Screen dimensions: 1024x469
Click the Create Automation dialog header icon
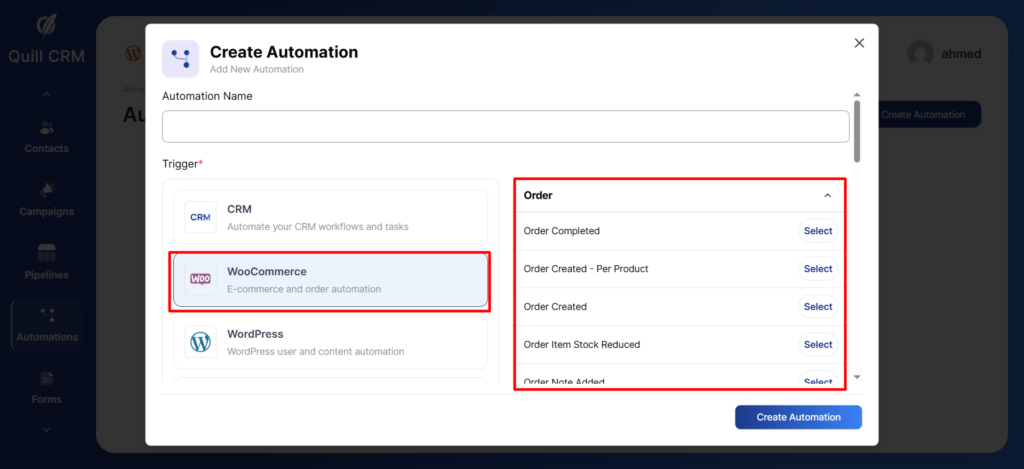point(180,59)
